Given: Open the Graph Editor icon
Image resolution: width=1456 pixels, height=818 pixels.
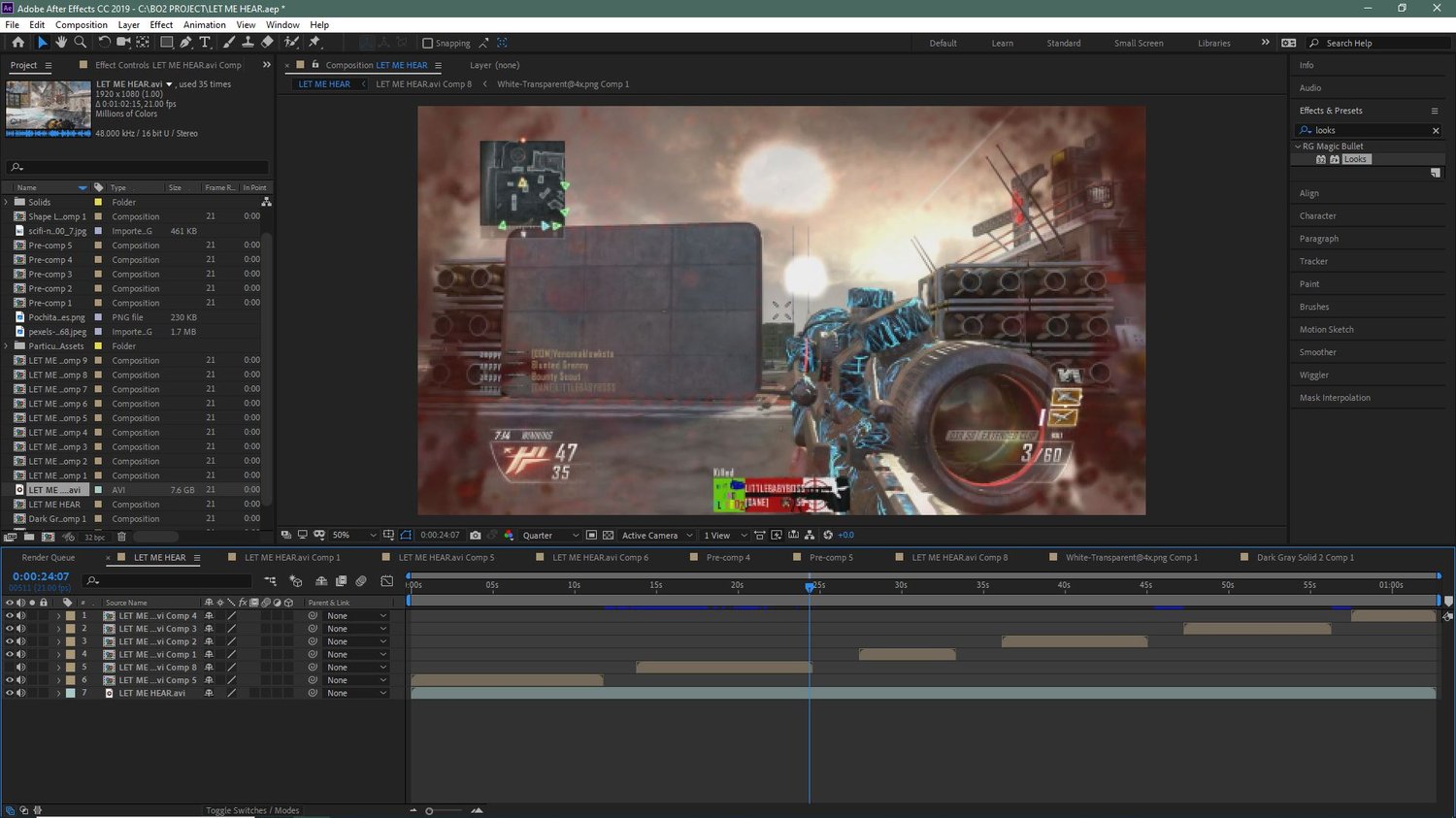Looking at the screenshot, I should [x=386, y=581].
